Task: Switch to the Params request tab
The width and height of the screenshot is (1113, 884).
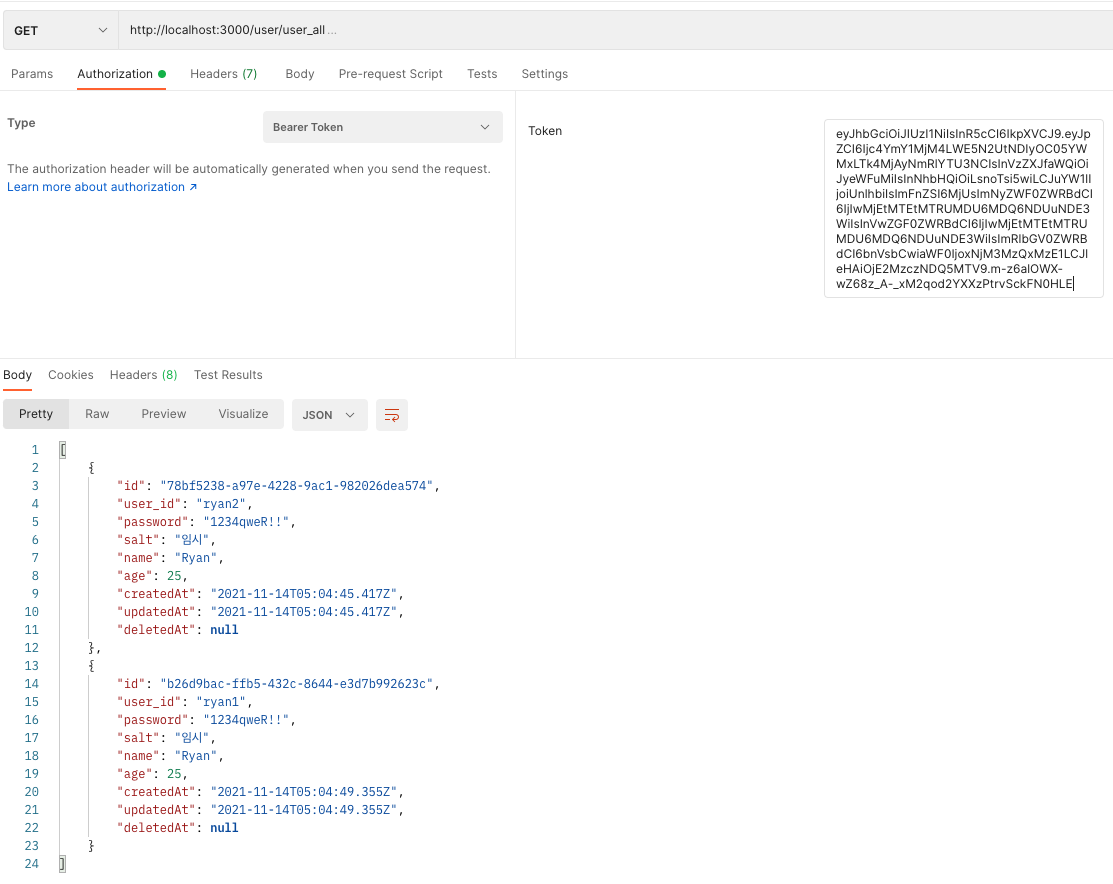Action: [x=32, y=73]
